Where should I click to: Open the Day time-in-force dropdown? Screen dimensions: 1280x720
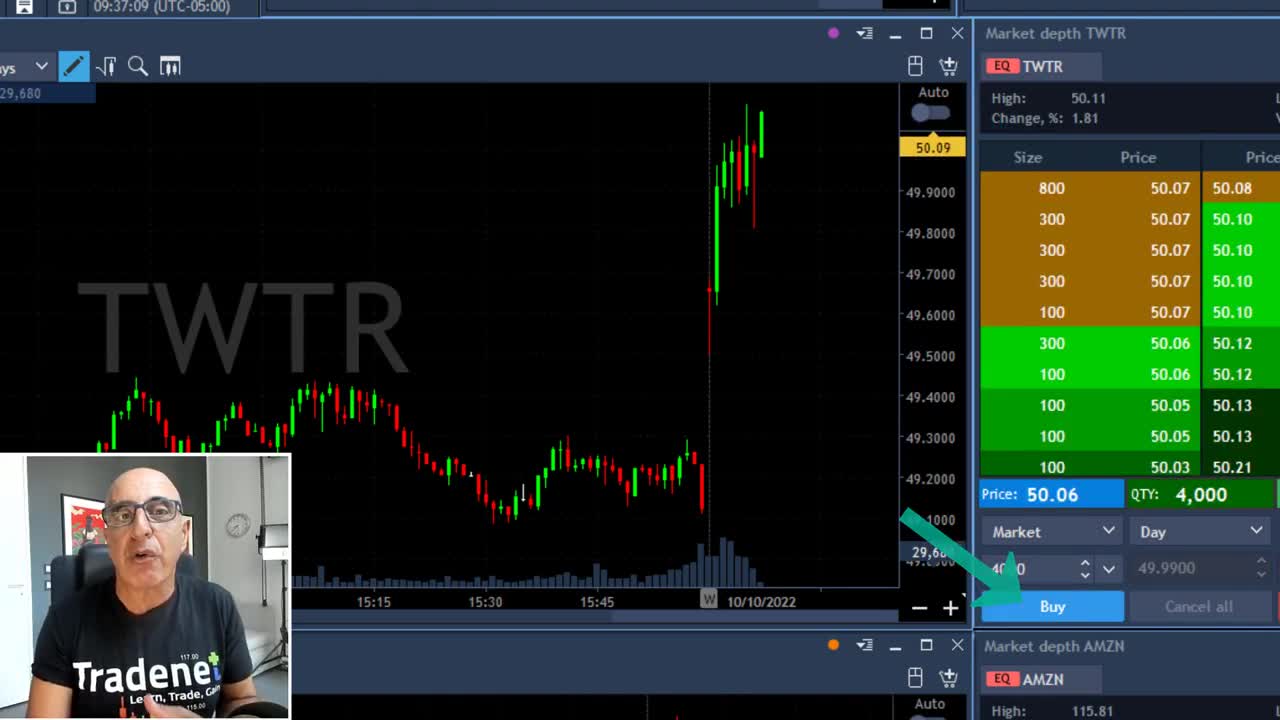tap(1201, 532)
